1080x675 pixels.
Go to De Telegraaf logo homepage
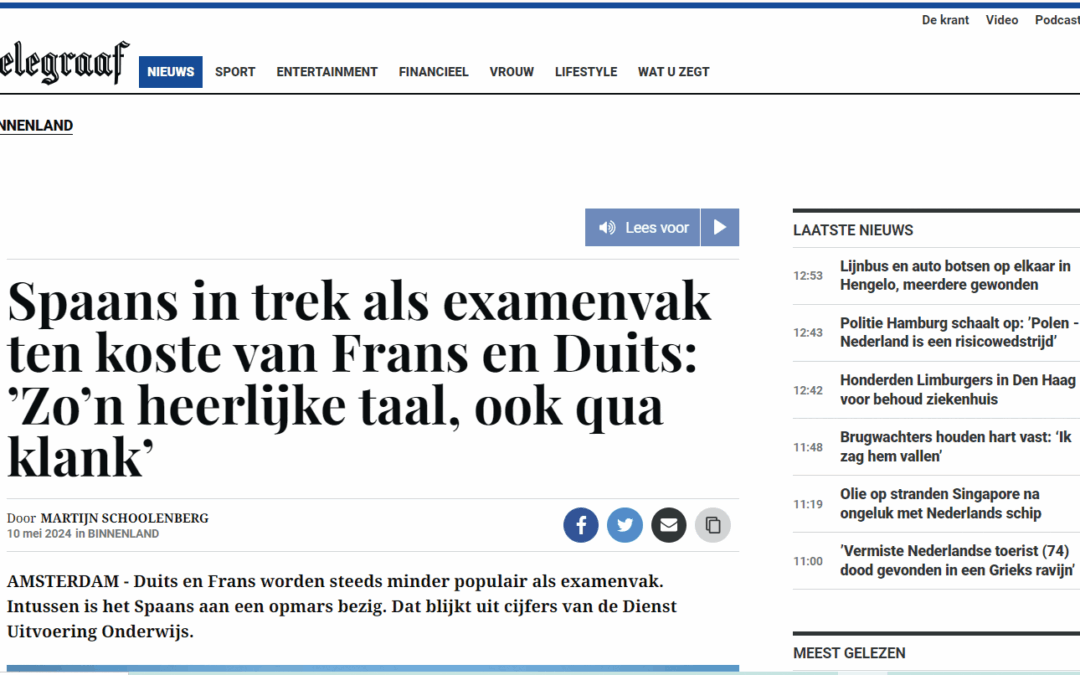[64, 62]
